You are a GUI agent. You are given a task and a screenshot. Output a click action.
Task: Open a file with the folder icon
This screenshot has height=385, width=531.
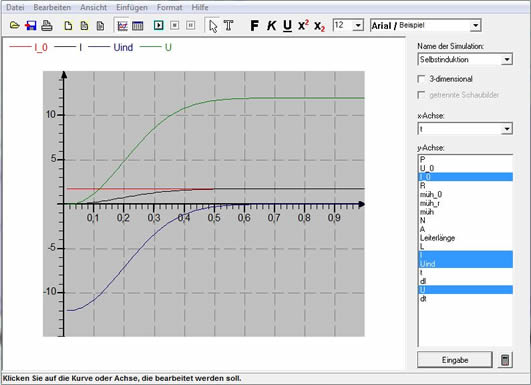pyautogui.click(x=14, y=25)
